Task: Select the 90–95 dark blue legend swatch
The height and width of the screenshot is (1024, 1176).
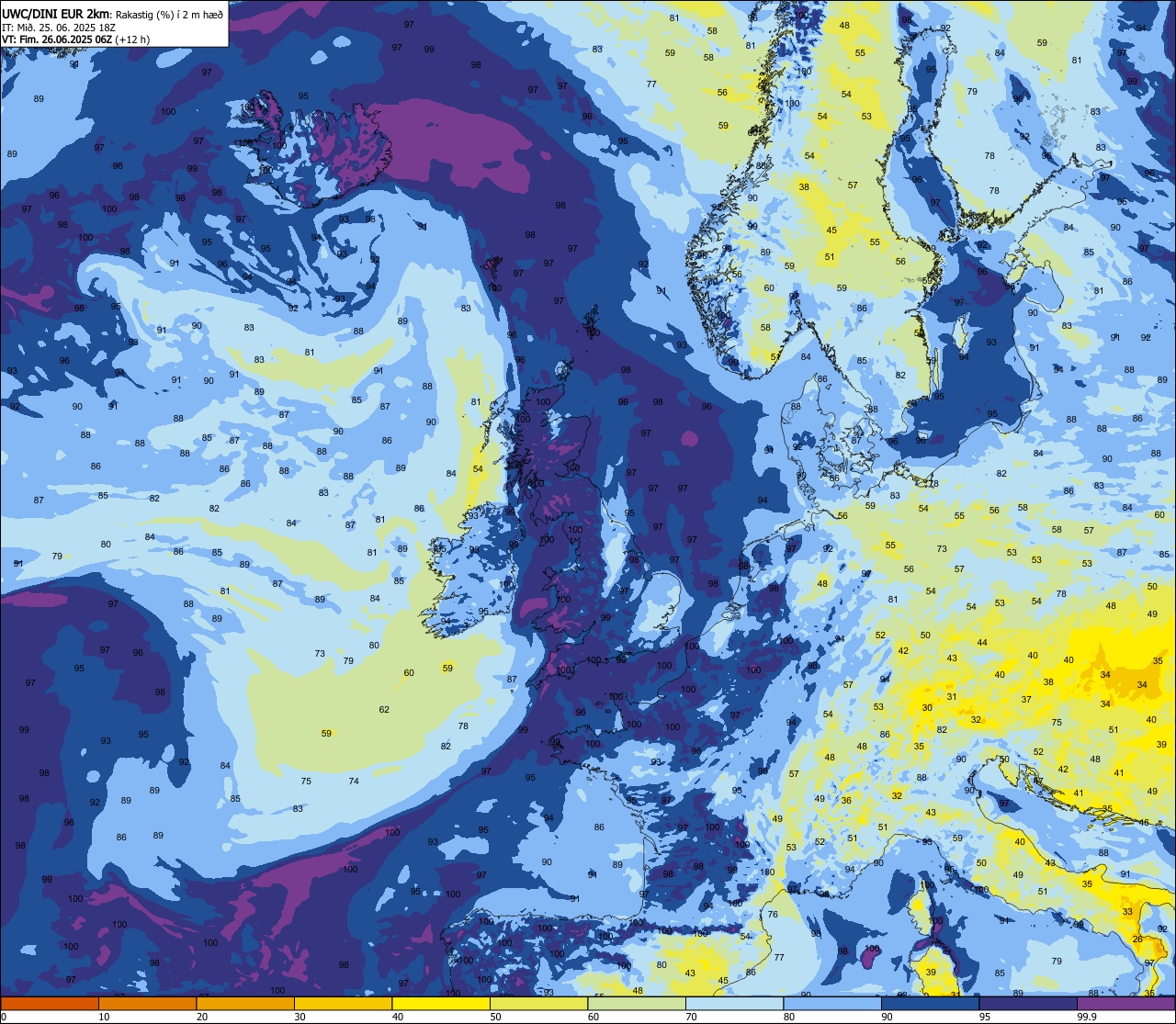Action: pyautogui.click(x=930, y=1003)
